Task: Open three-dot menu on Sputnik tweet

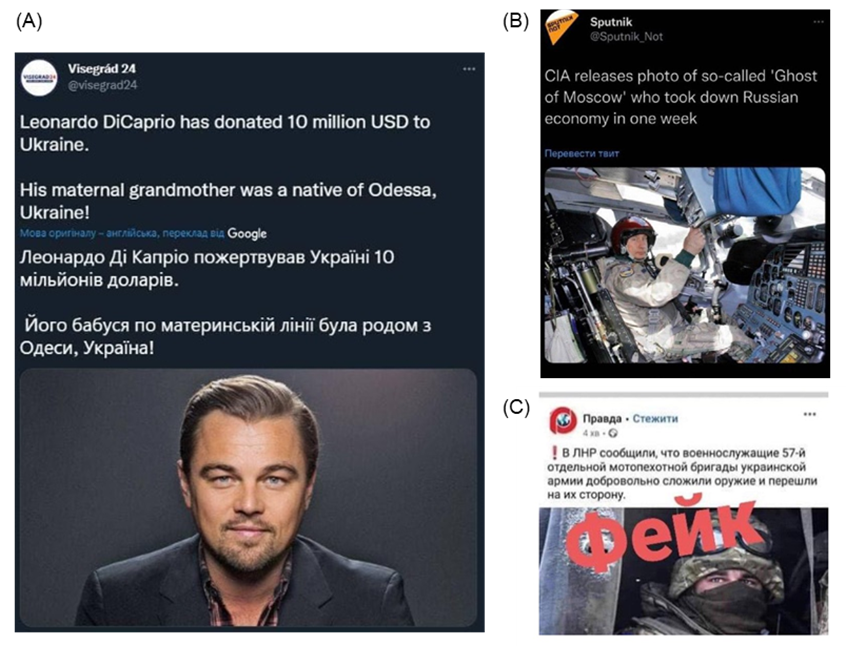Action: (818, 22)
